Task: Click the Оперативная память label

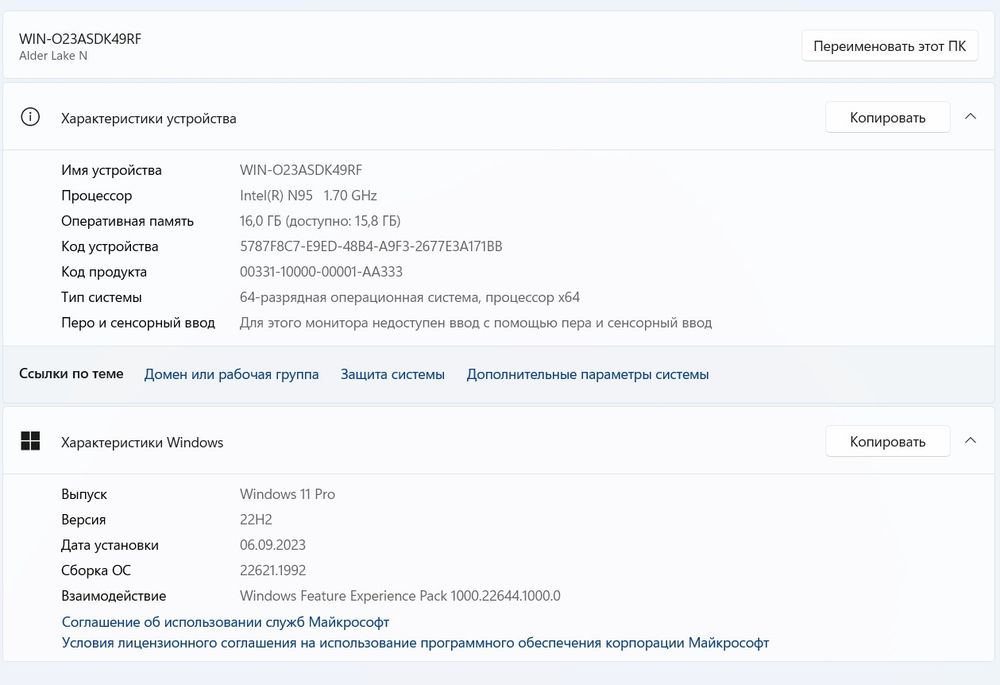Action: tap(128, 221)
